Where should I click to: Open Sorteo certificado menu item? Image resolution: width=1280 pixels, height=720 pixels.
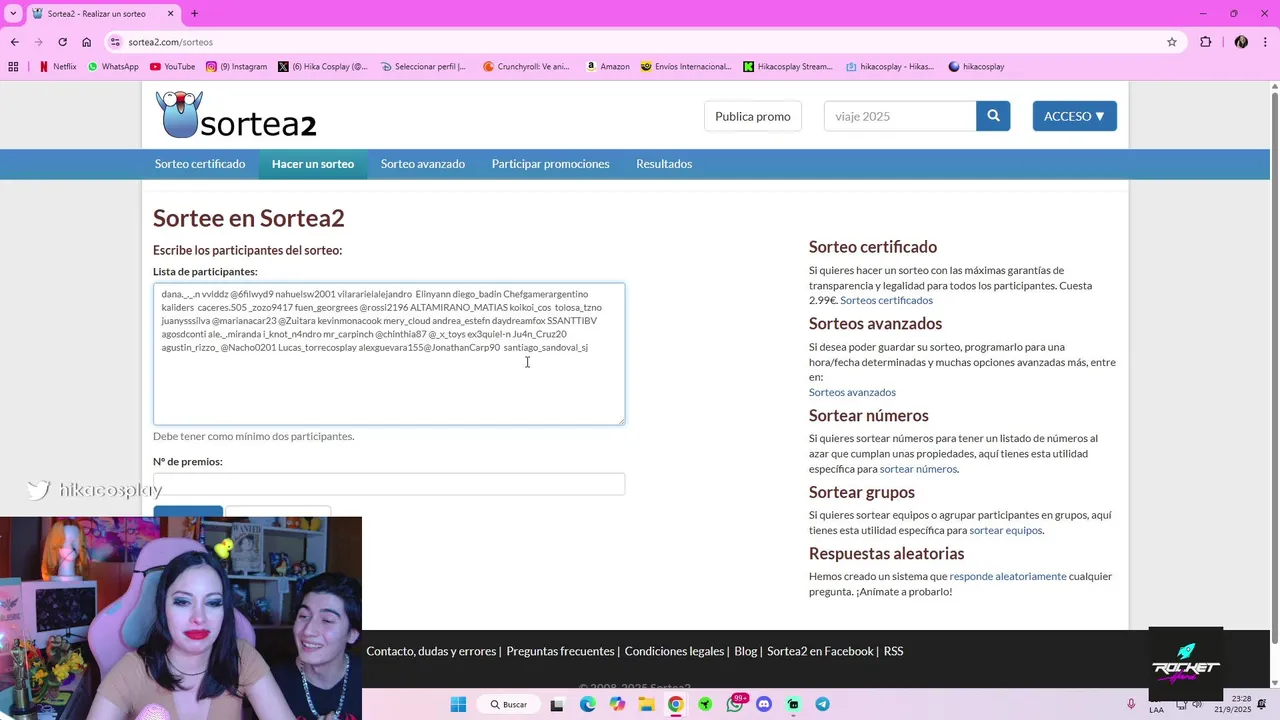point(200,164)
